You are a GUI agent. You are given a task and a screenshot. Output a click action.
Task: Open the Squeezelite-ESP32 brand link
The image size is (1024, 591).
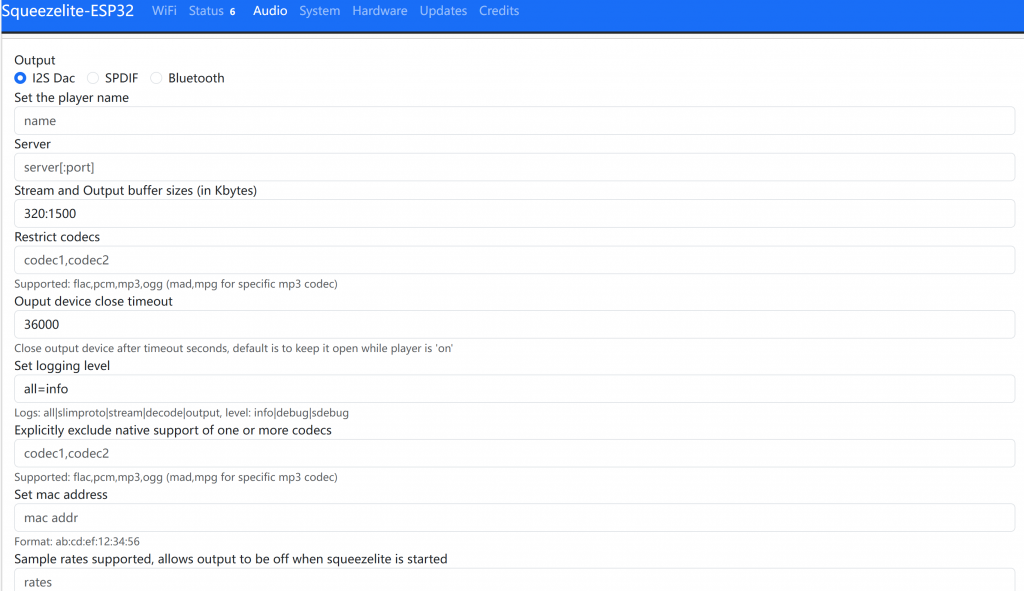click(x=67, y=12)
